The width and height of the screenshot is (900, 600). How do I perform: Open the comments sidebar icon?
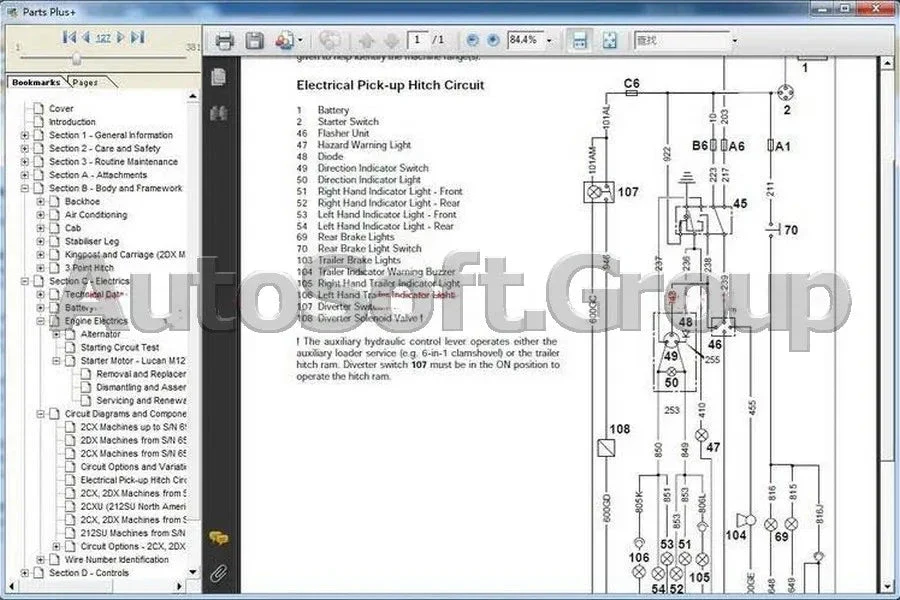click(x=219, y=538)
